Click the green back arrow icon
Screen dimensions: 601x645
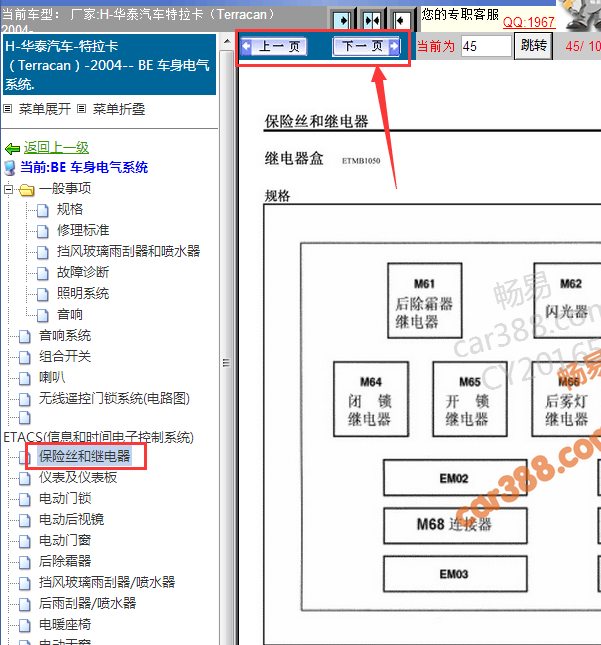click(12, 148)
